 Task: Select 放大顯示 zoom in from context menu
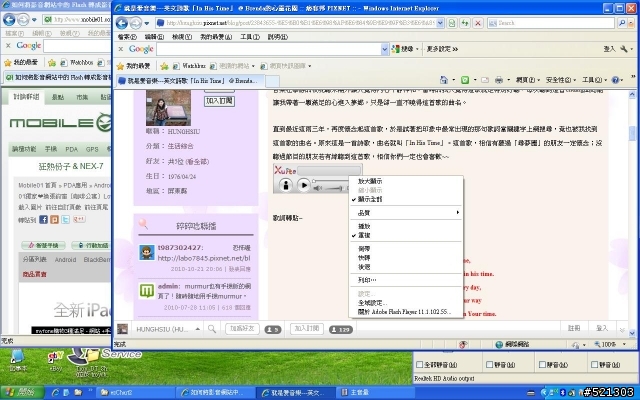point(406,181)
